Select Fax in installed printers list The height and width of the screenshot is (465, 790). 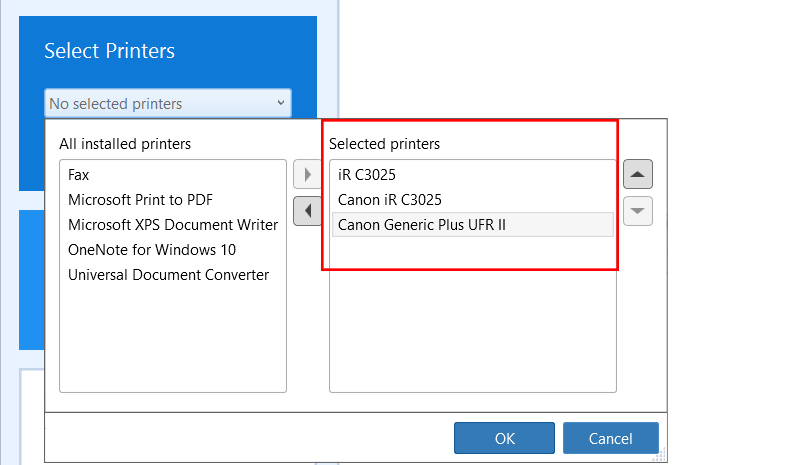79,175
